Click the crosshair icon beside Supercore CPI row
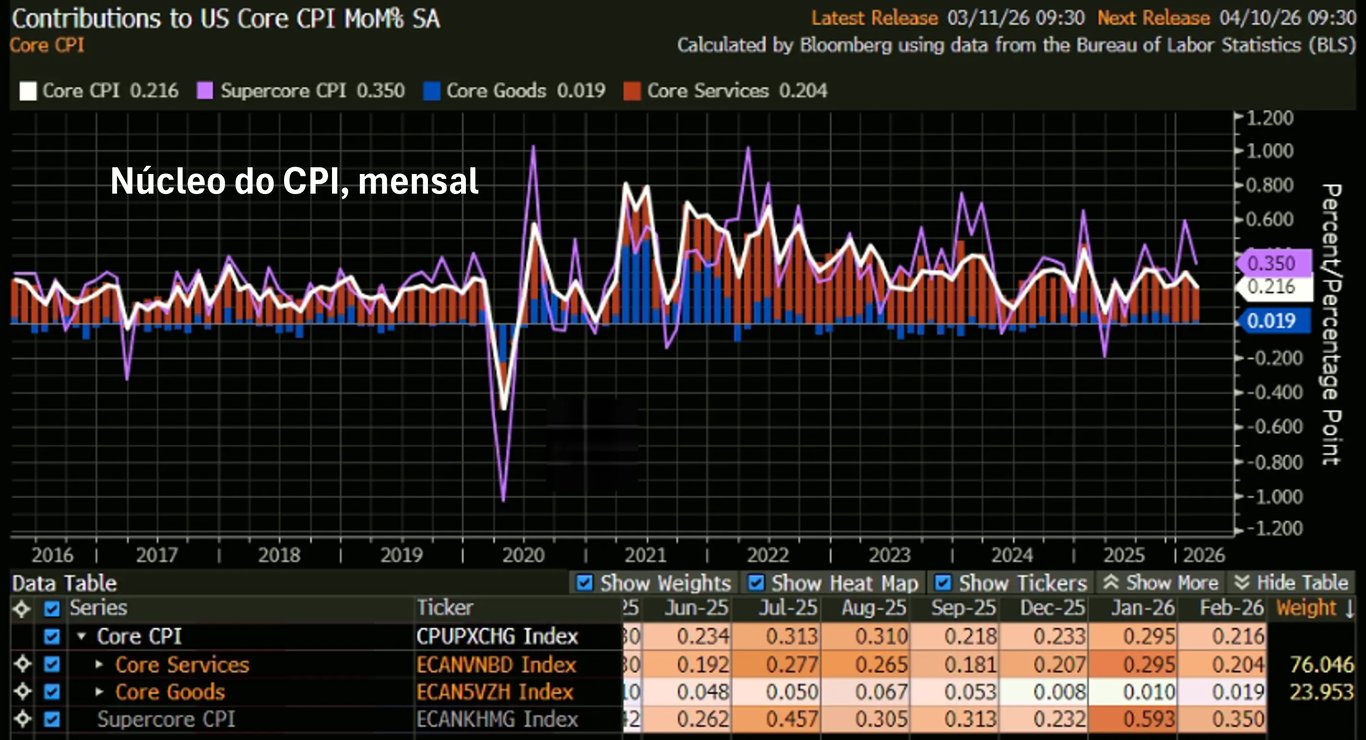This screenshot has width=1366, height=740. [x=21, y=719]
